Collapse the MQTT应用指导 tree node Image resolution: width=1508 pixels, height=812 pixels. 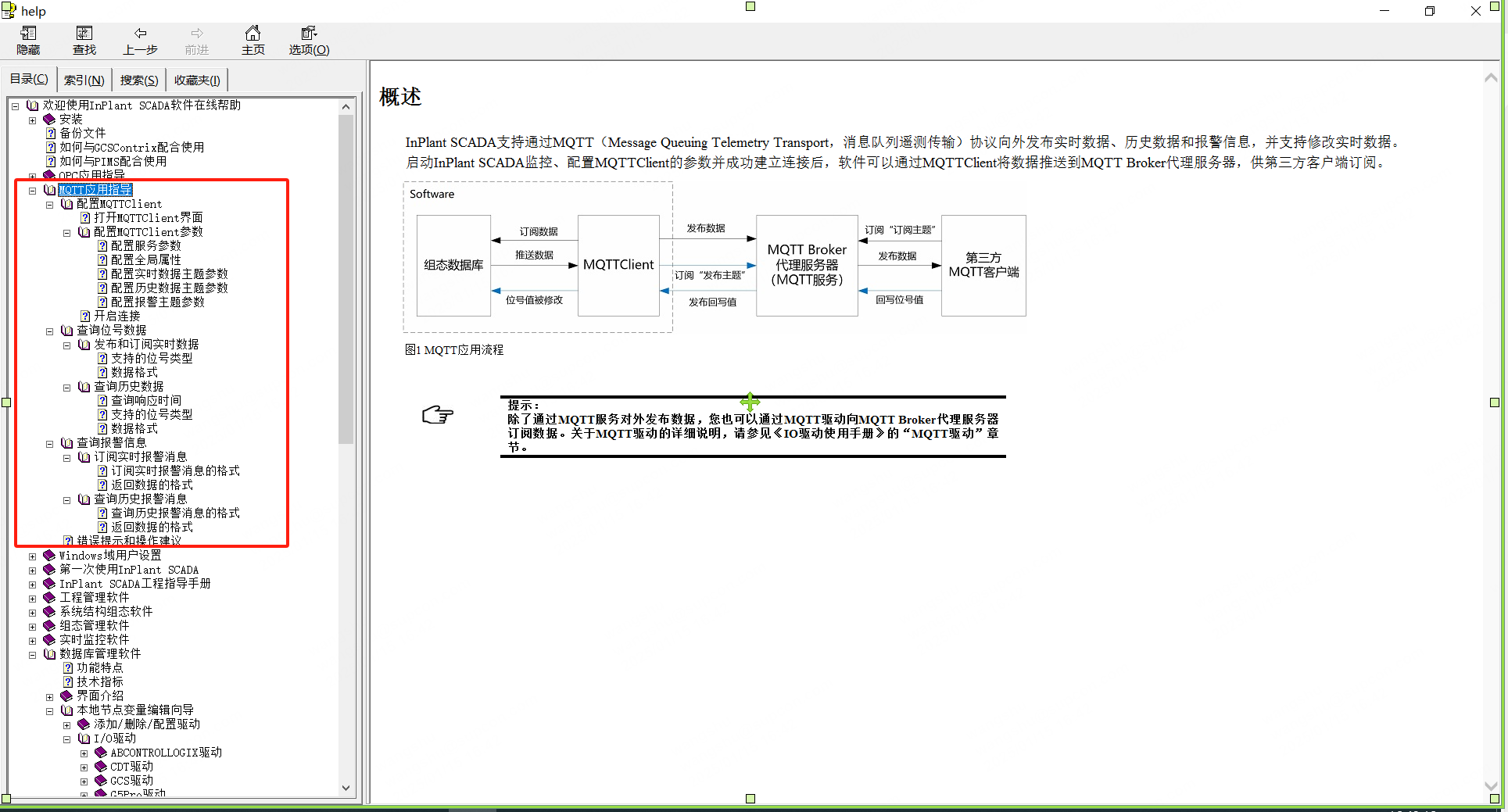(x=32, y=191)
